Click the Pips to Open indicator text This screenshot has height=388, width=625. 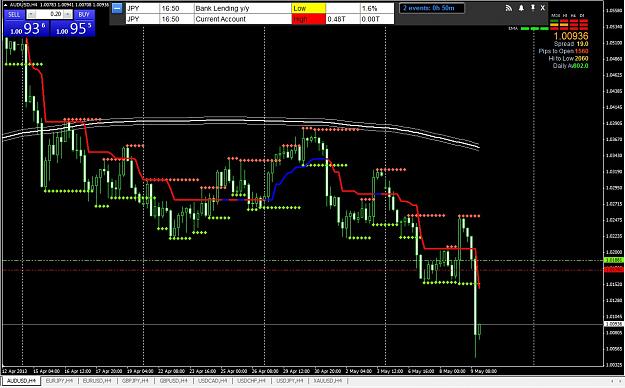pyautogui.click(x=563, y=51)
